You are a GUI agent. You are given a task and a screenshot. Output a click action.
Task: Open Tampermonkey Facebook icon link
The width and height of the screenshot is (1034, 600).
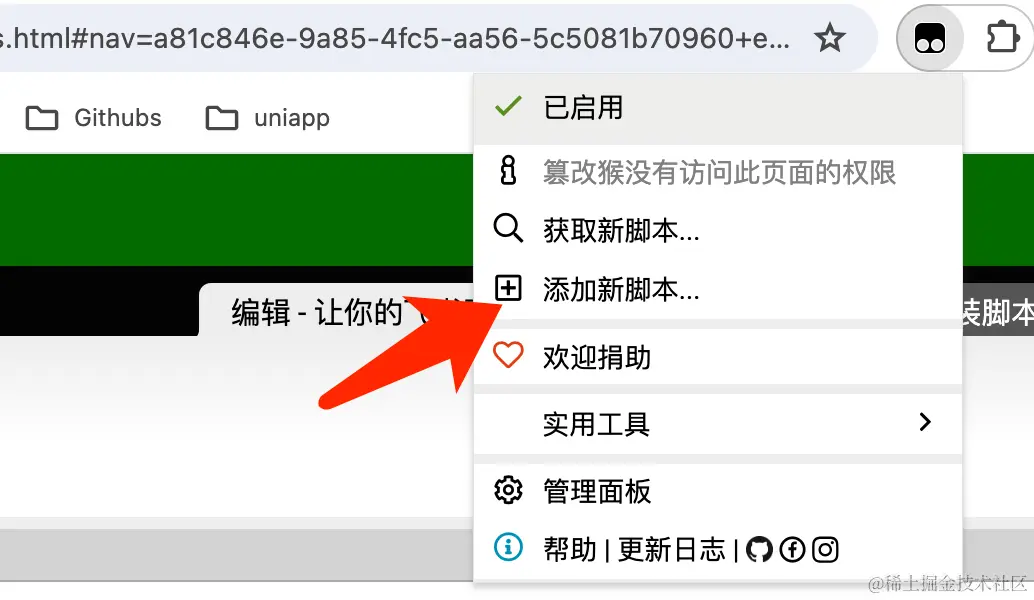click(x=792, y=549)
